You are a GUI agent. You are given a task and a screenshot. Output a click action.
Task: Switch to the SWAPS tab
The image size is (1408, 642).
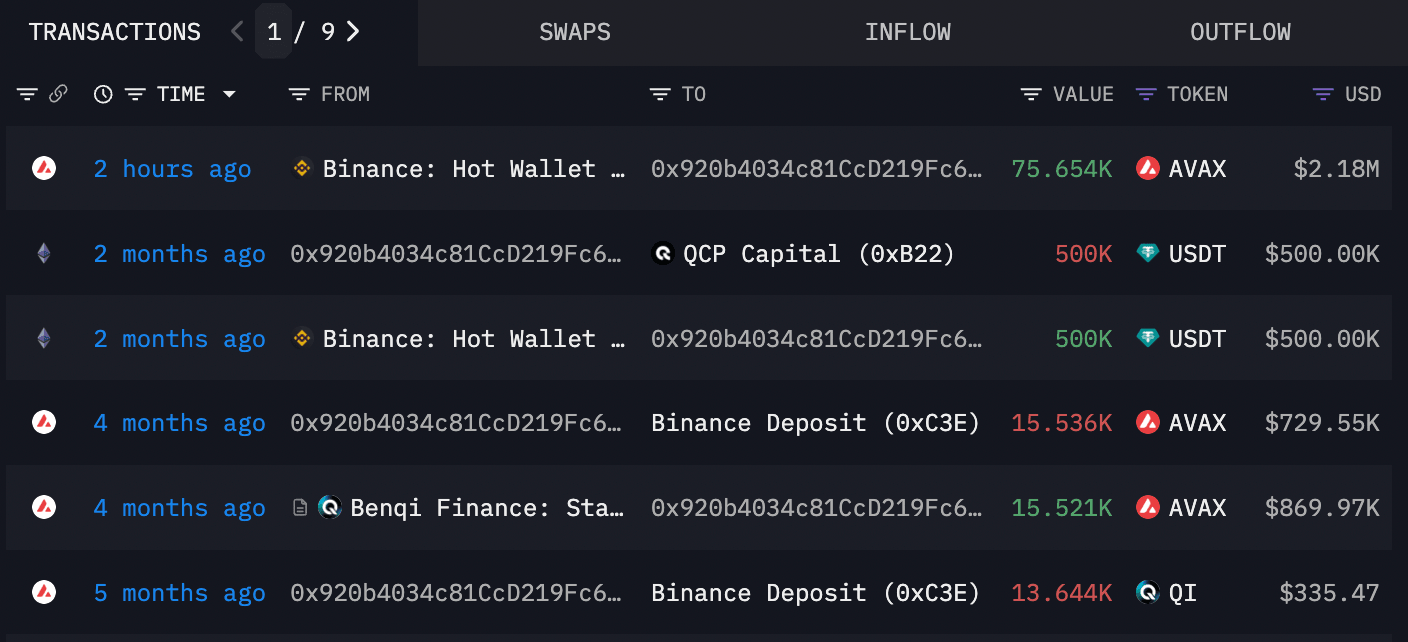tap(575, 32)
